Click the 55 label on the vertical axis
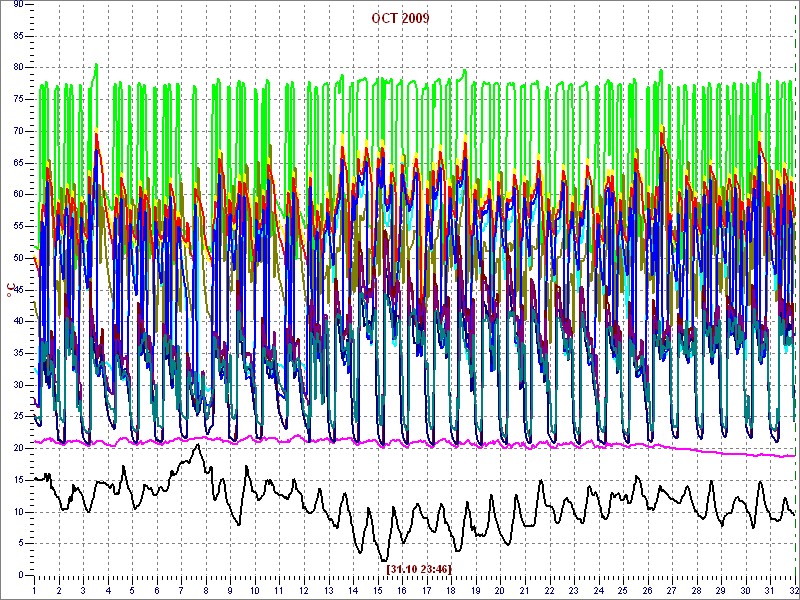Viewport: 800px width, 600px height. [17, 226]
